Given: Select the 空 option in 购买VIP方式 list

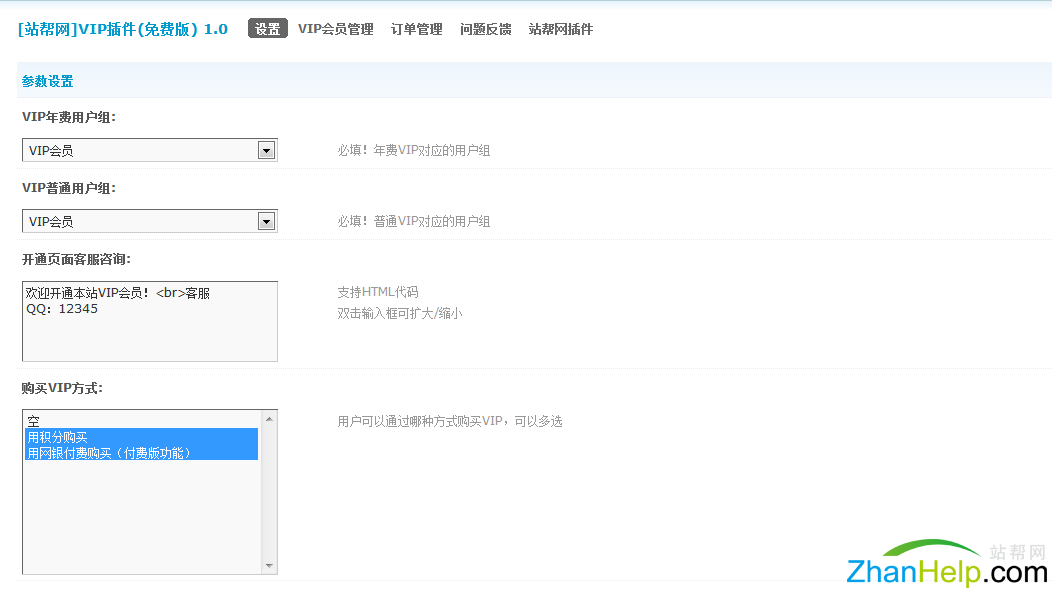Looking at the screenshot, I should click(x=100, y=421).
